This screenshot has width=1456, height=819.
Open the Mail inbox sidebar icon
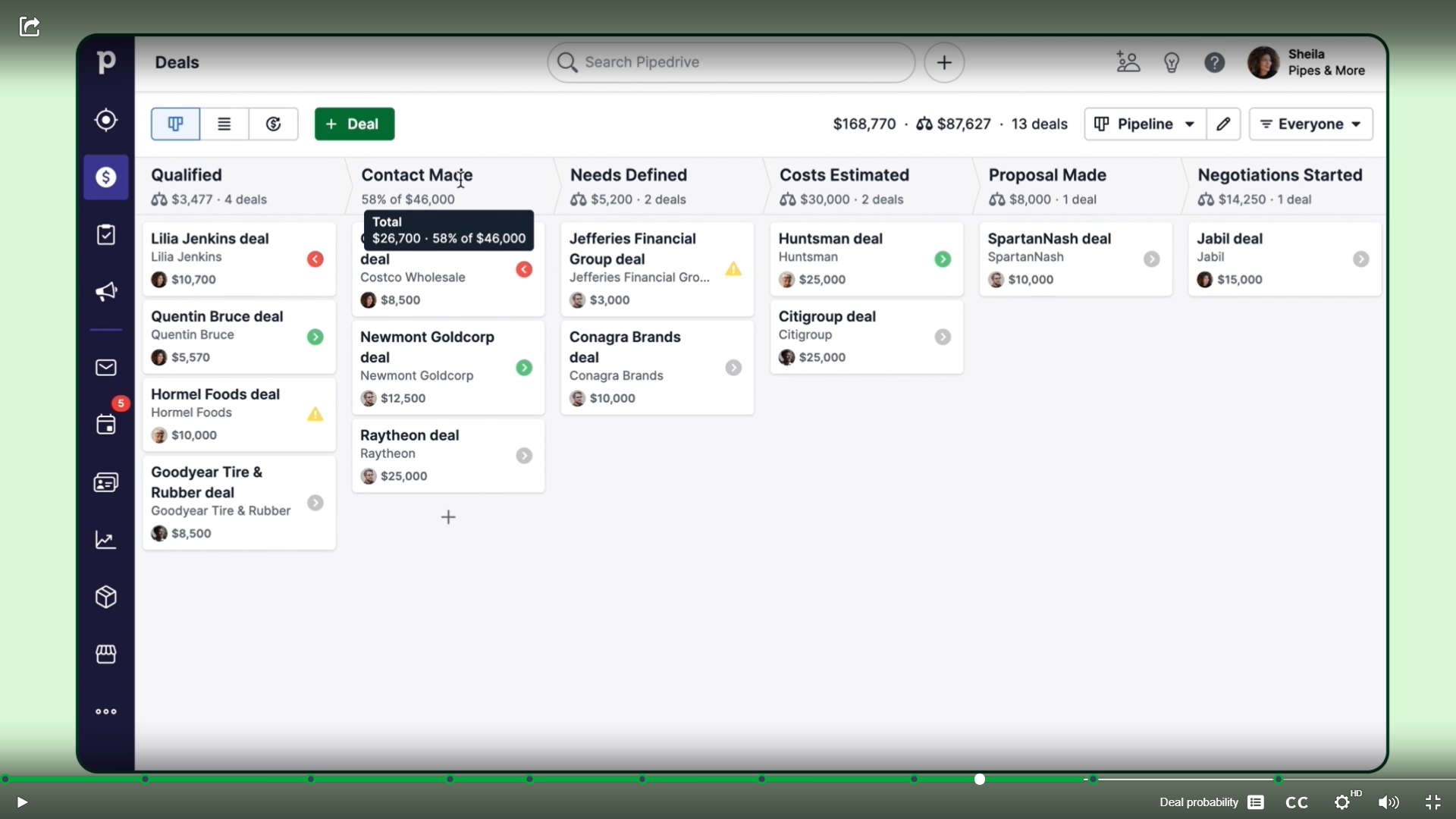(106, 368)
